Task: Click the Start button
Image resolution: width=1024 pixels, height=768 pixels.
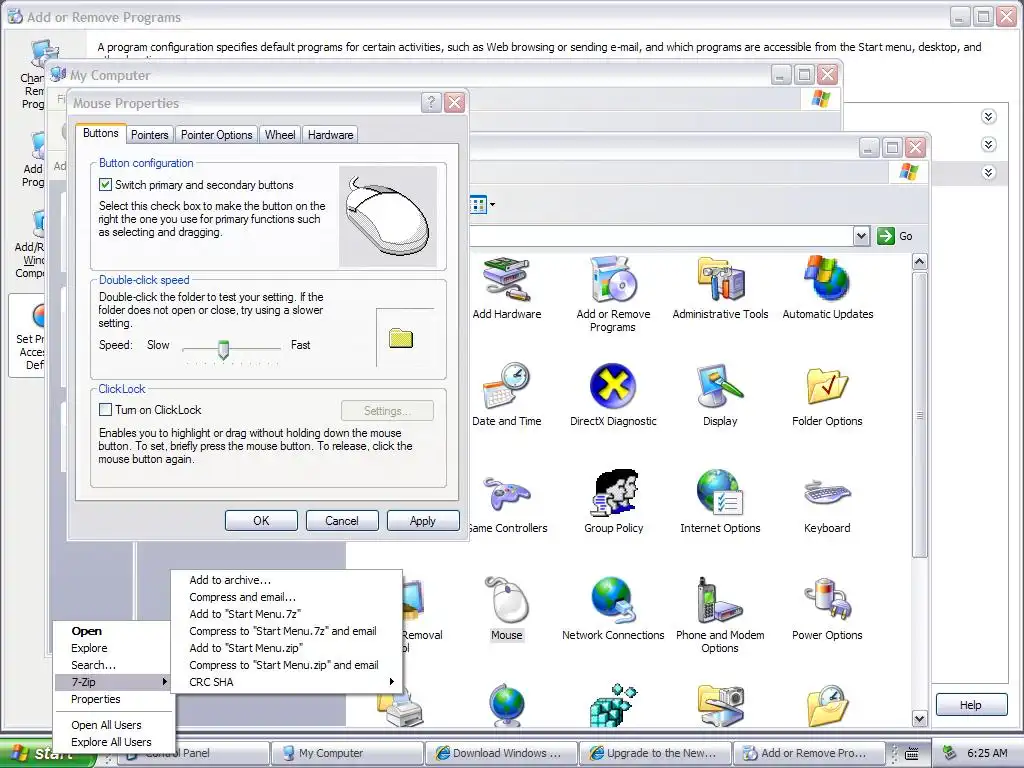Action: [x=47, y=753]
